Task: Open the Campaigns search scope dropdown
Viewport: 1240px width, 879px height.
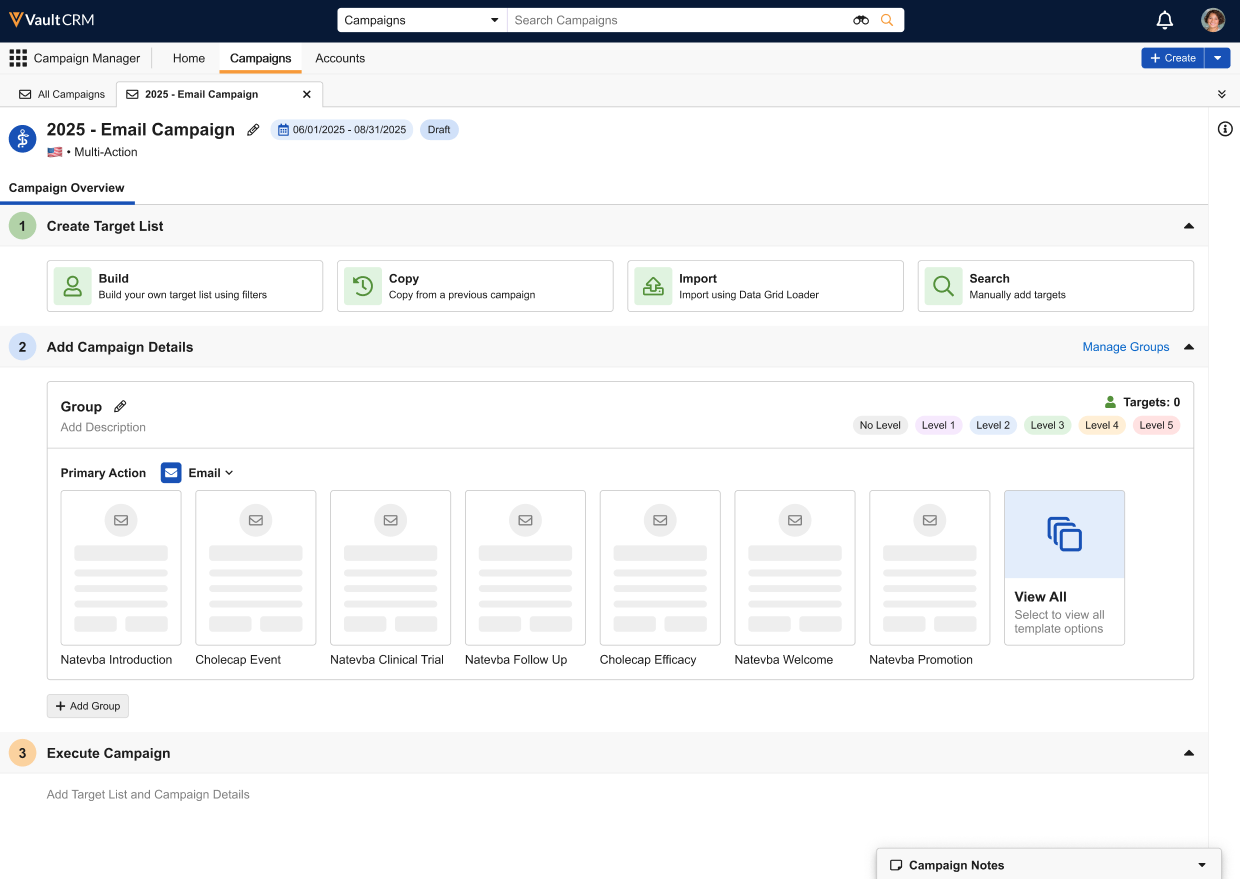Action: click(x=422, y=20)
